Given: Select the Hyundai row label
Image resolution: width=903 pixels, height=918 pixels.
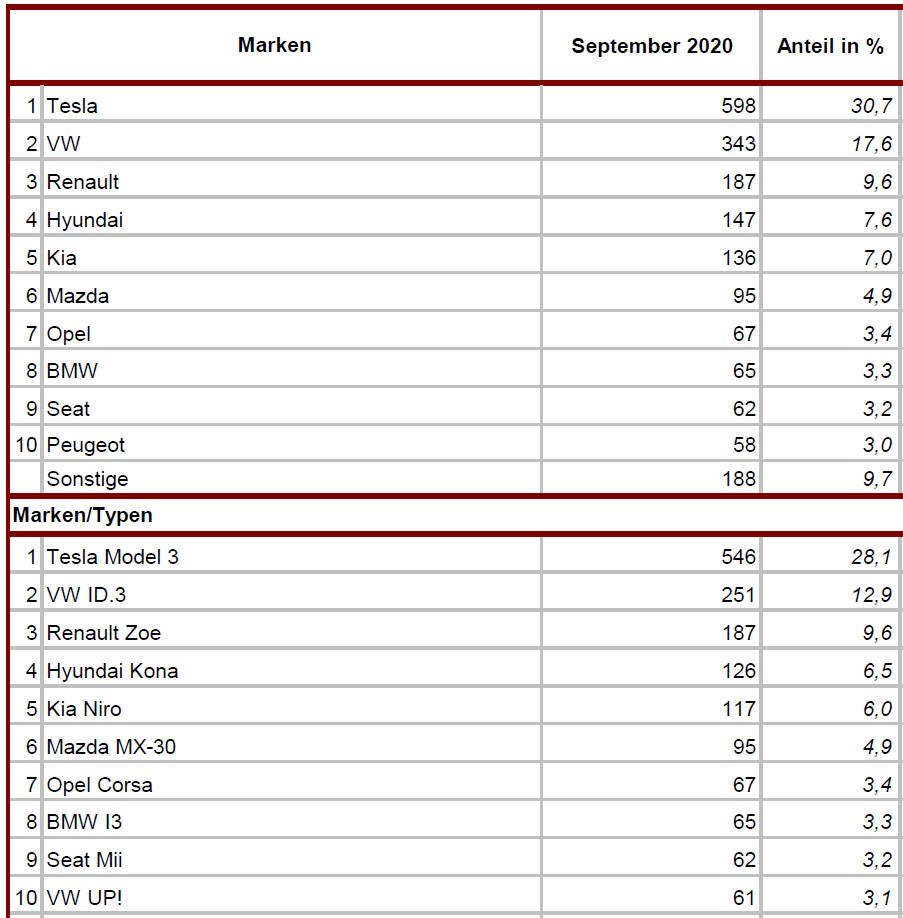Looking at the screenshot, I should coord(85,220).
